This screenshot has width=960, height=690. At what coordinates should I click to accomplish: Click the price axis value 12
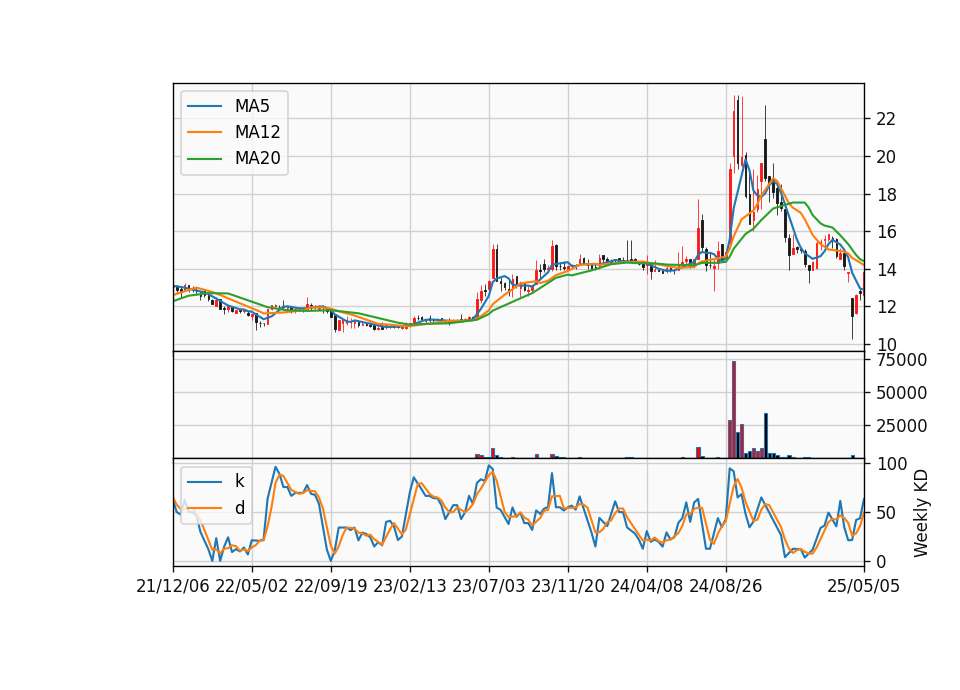886,307
